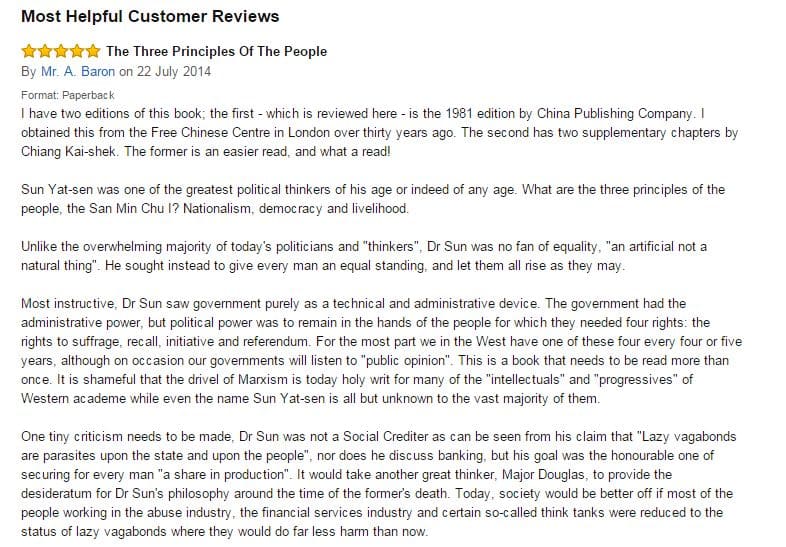Click the words 'Chiang Kai-shek' in the review
Screen dimensions: 786x547
[x=68, y=151]
